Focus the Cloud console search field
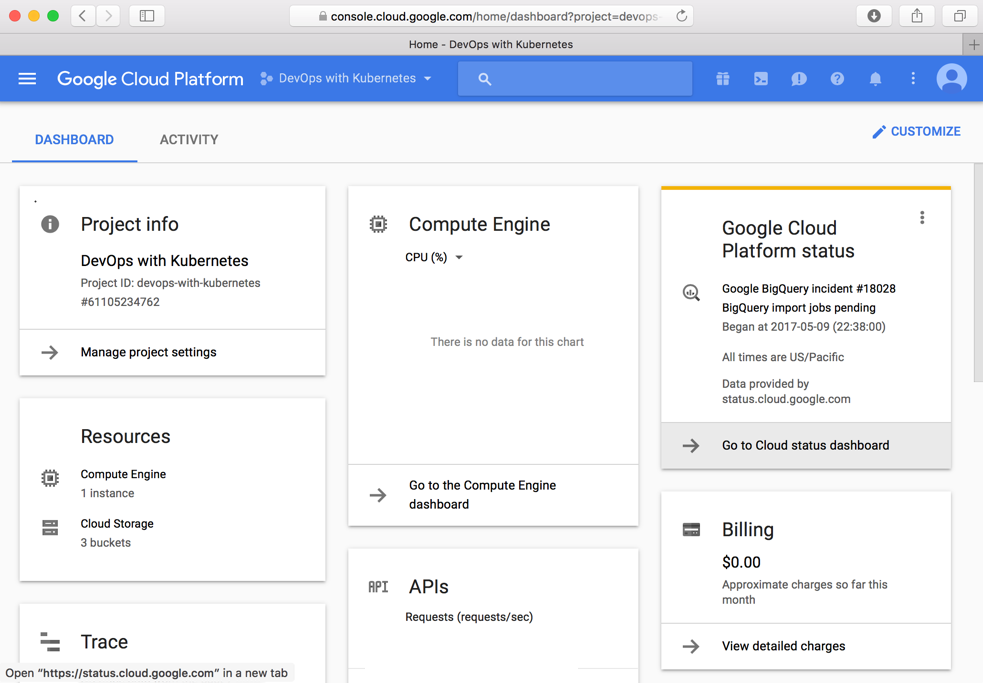983x683 pixels. 575,78
